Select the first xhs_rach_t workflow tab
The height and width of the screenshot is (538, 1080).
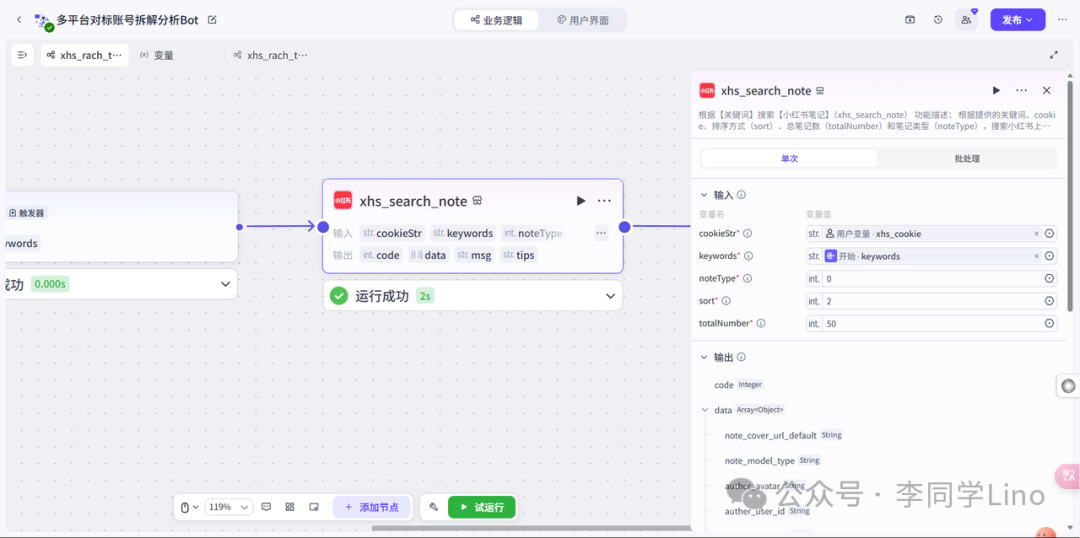pyautogui.click(x=85, y=55)
